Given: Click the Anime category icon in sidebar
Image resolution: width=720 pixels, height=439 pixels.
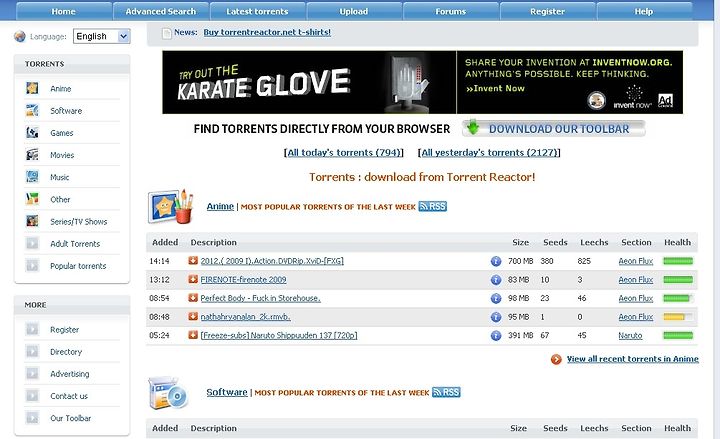Looking at the screenshot, I should [x=32, y=88].
